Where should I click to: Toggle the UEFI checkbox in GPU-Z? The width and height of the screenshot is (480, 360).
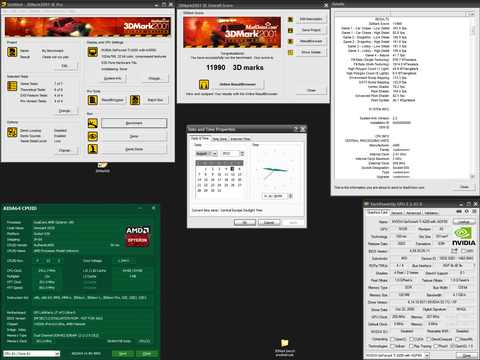tap(463, 251)
